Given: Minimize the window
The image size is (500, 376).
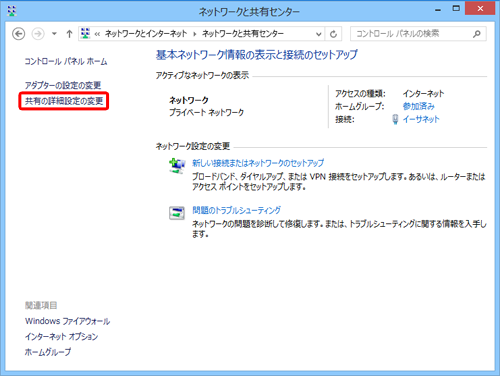Looking at the screenshot, I should pos(438,10).
